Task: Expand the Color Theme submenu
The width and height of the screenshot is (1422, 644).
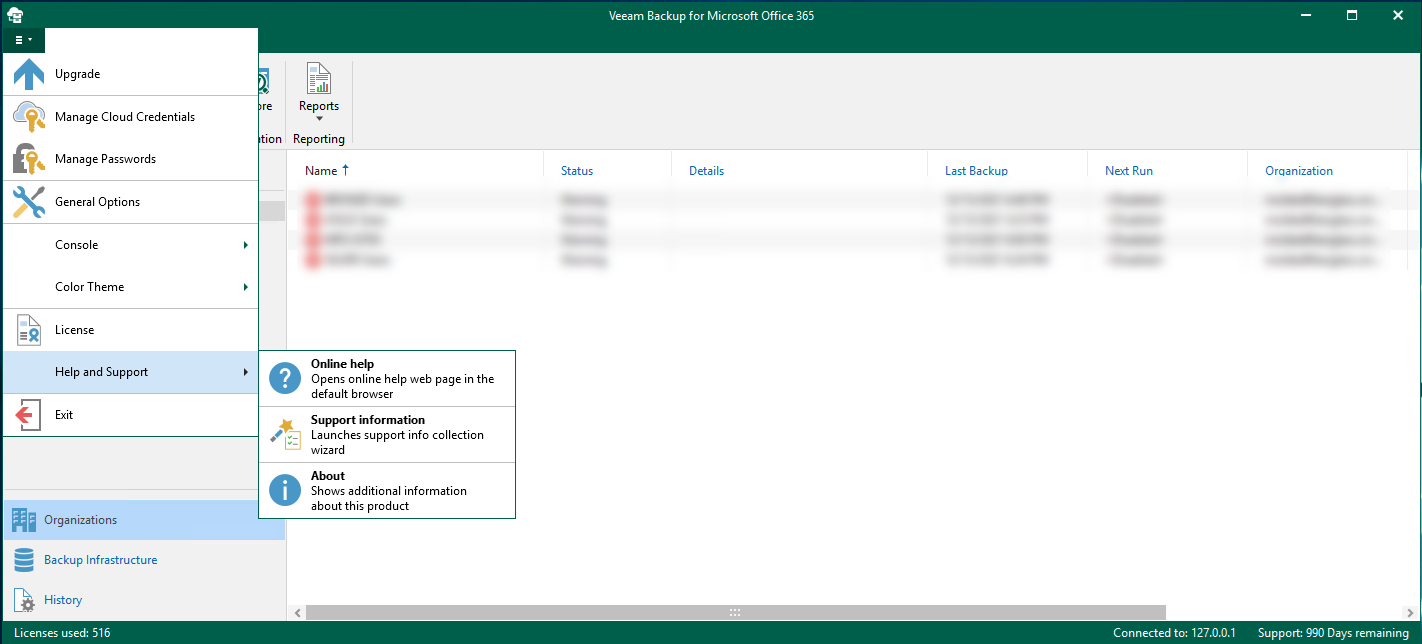Action: (x=130, y=287)
